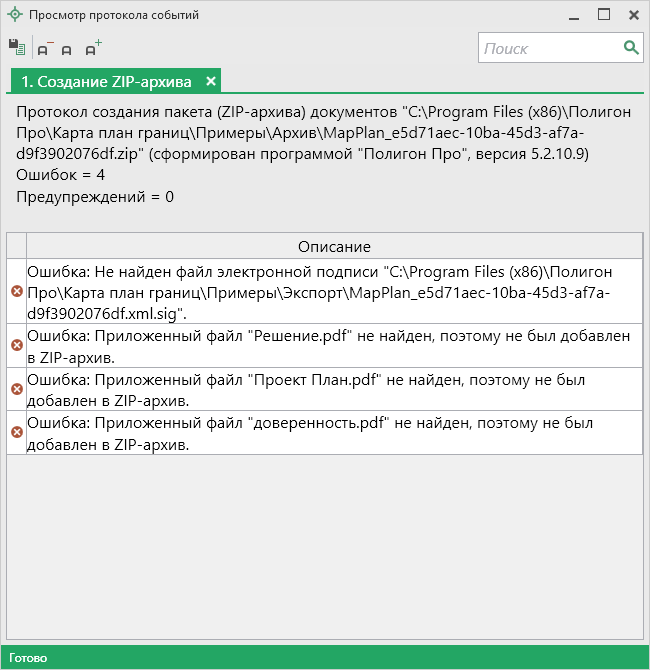Click error icon for Проект План.pdf row
Viewport: 650px width, 670px height.
click(16, 388)
